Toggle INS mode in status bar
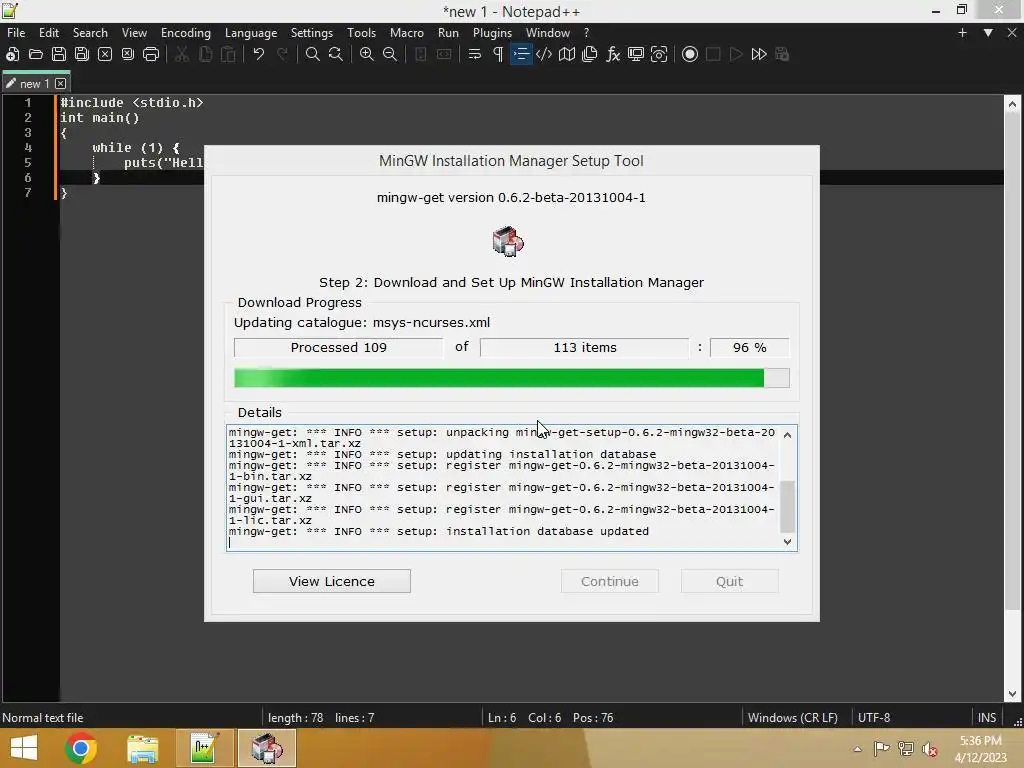 [987, 718]
